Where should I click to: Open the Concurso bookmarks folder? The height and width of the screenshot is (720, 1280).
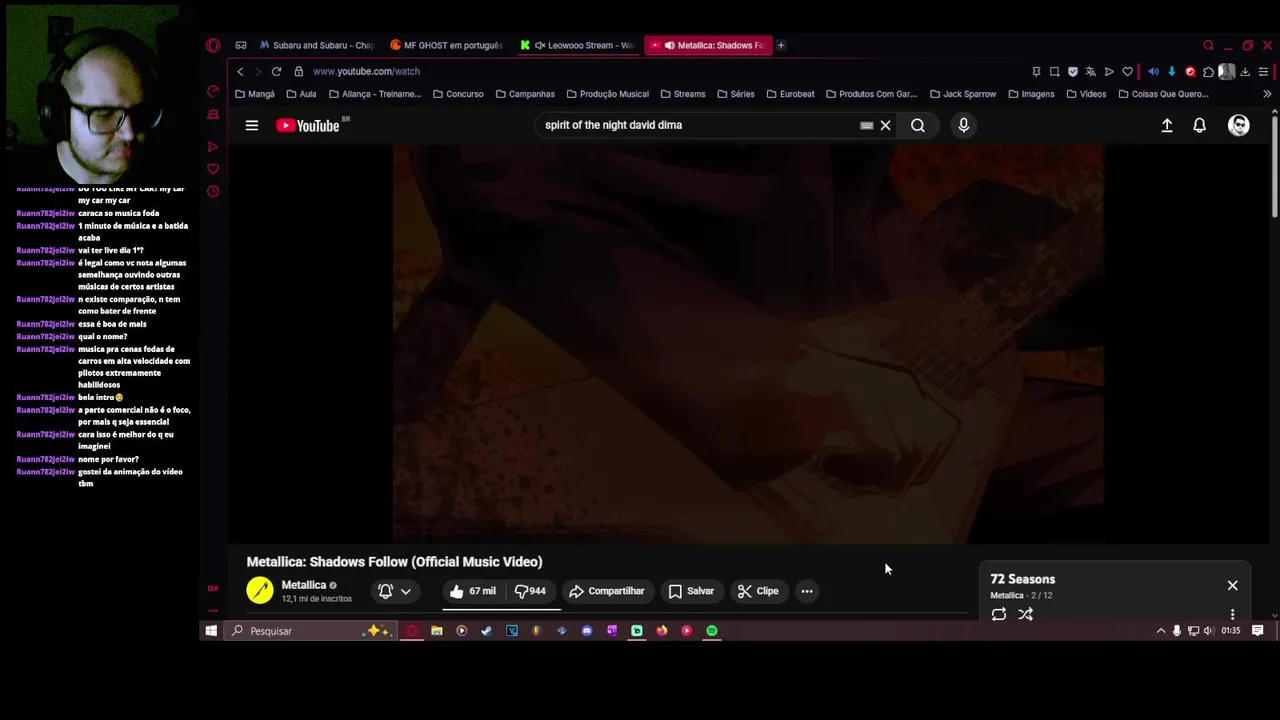click(458, 94)
